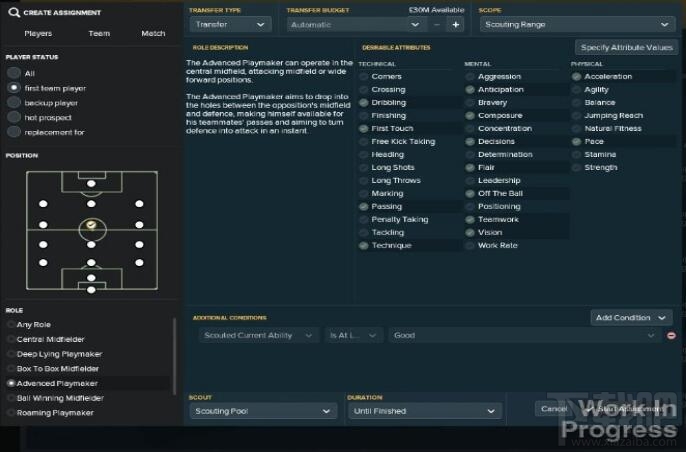Image resolution: width=686 pixels, height=452 pixels.
Task: Open the Is At Least comparison dropdown
Action: [353, 336]
